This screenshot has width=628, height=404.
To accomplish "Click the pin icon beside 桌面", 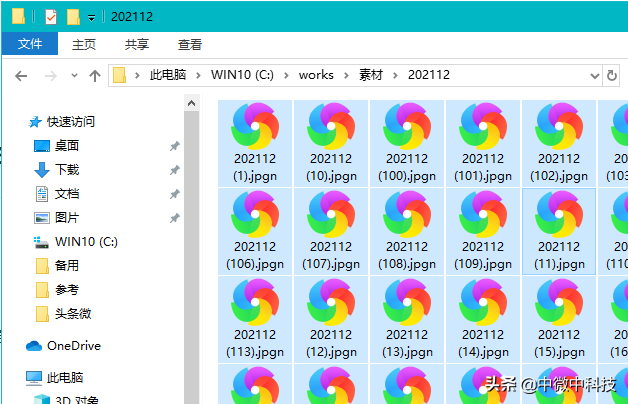I will point(175,146).
